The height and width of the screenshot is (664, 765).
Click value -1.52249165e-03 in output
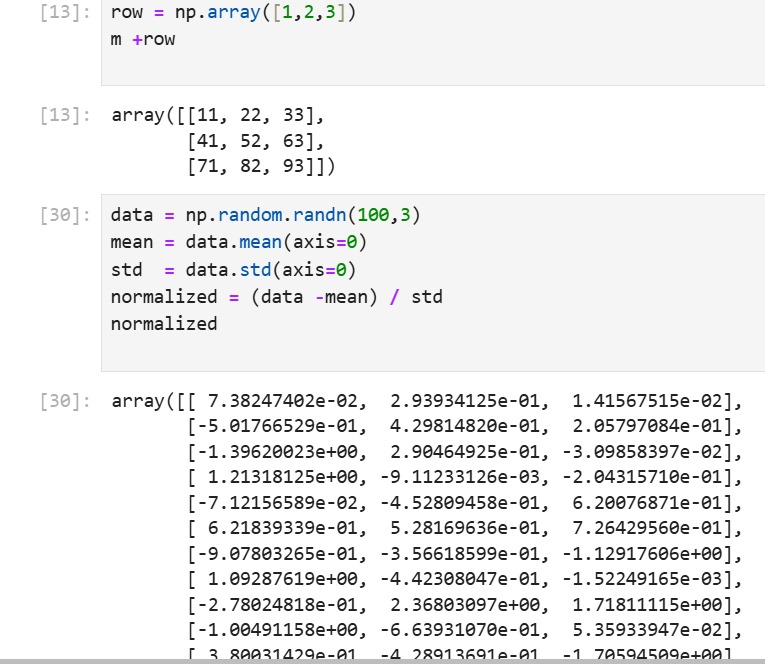click(x=642, y=579)
